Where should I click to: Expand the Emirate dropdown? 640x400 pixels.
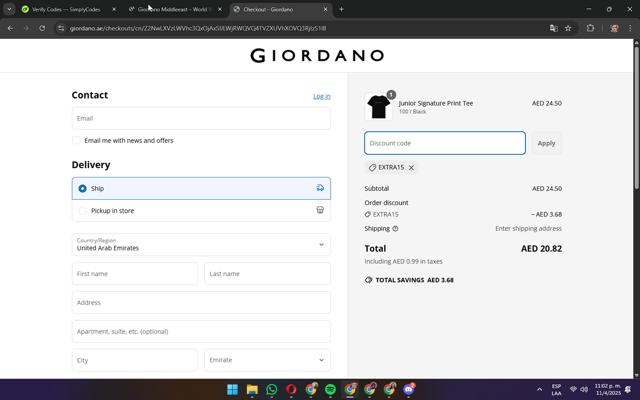coord(267,360)
